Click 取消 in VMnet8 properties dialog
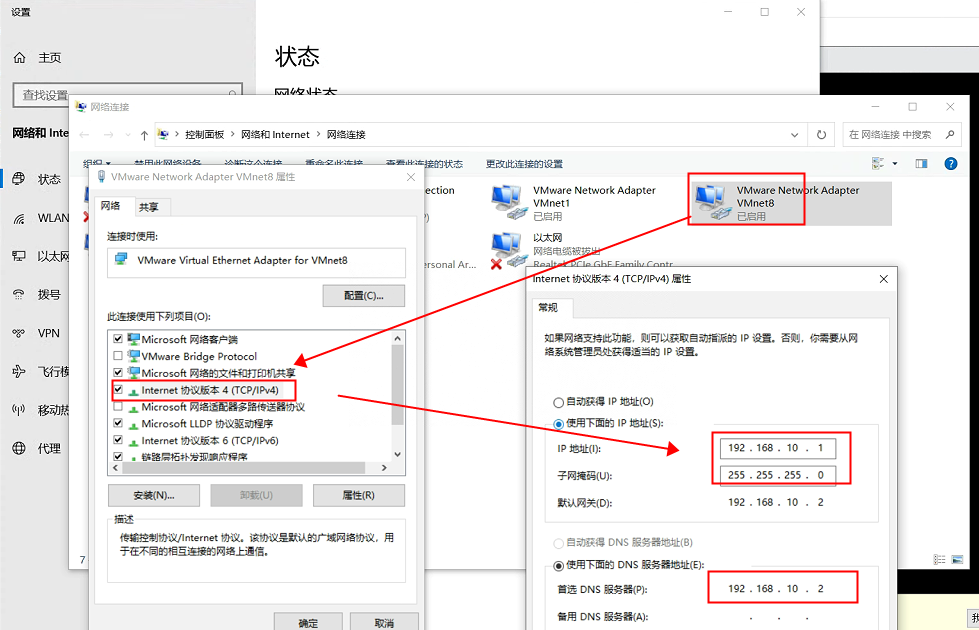The width and height of the screenshot is (979, 630). pos(384,623)
